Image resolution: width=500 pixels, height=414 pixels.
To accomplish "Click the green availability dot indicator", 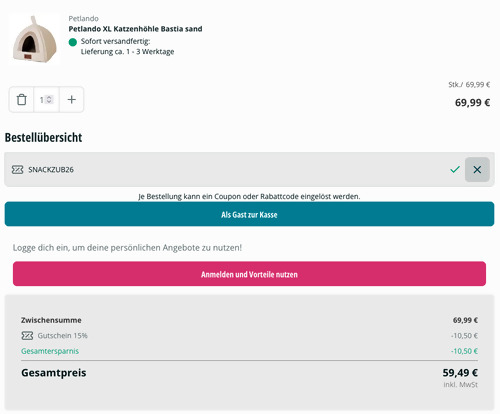I will pos(73,42).
